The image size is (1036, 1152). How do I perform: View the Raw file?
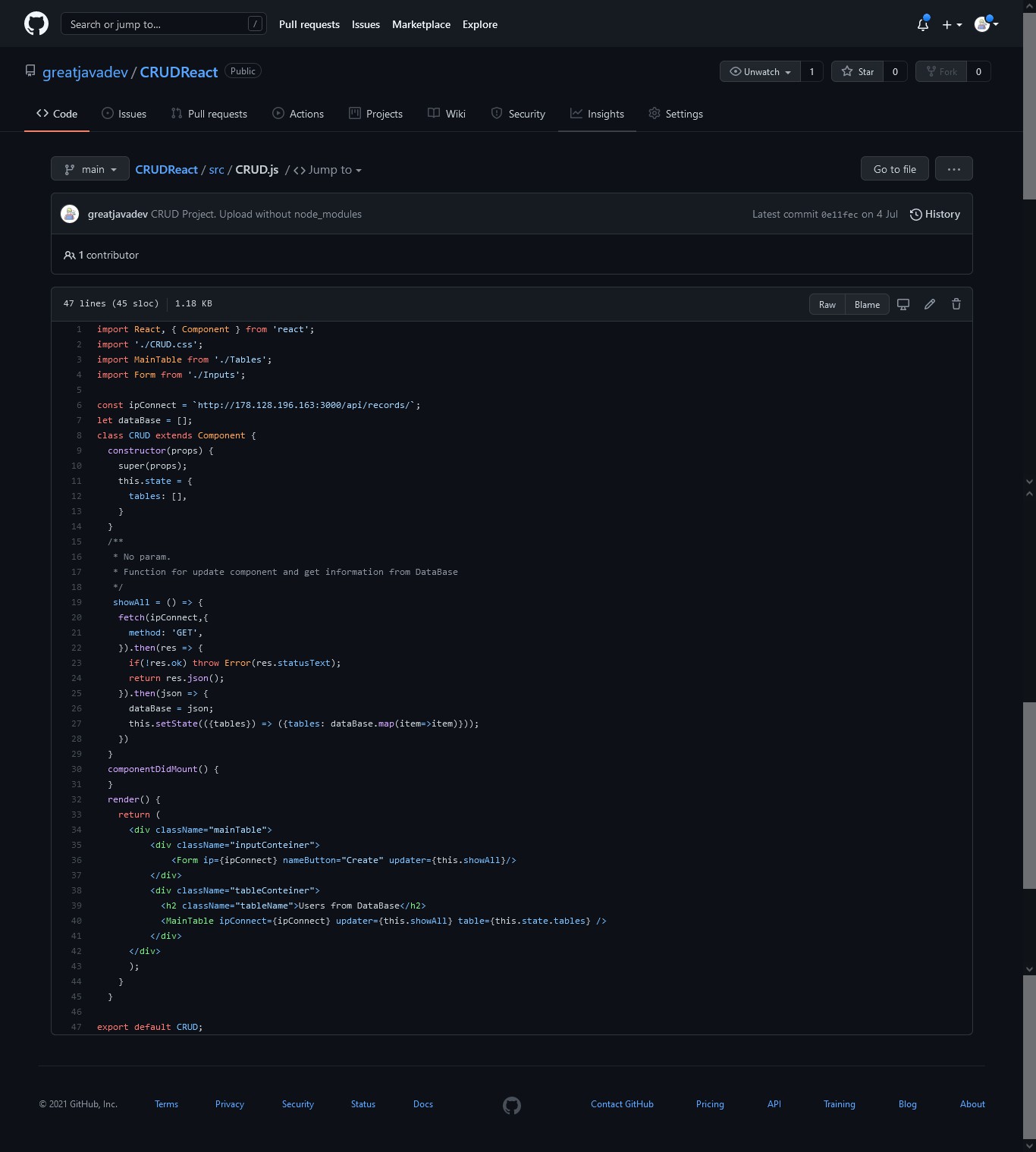click(x=827, y=304)
